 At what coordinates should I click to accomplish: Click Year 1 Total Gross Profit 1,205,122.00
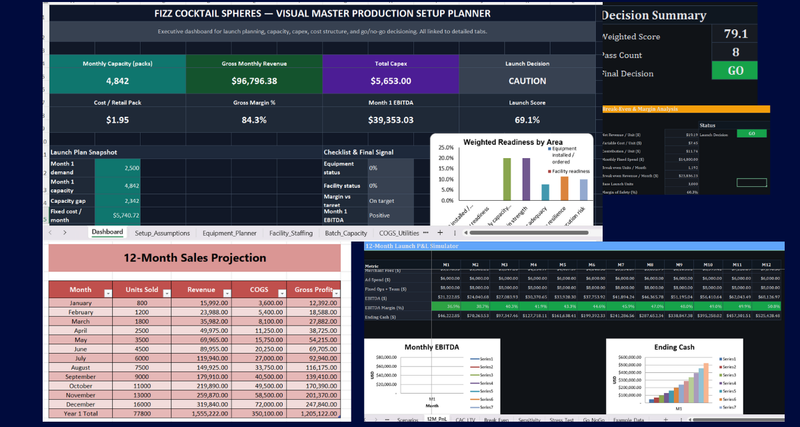(313, 413)
